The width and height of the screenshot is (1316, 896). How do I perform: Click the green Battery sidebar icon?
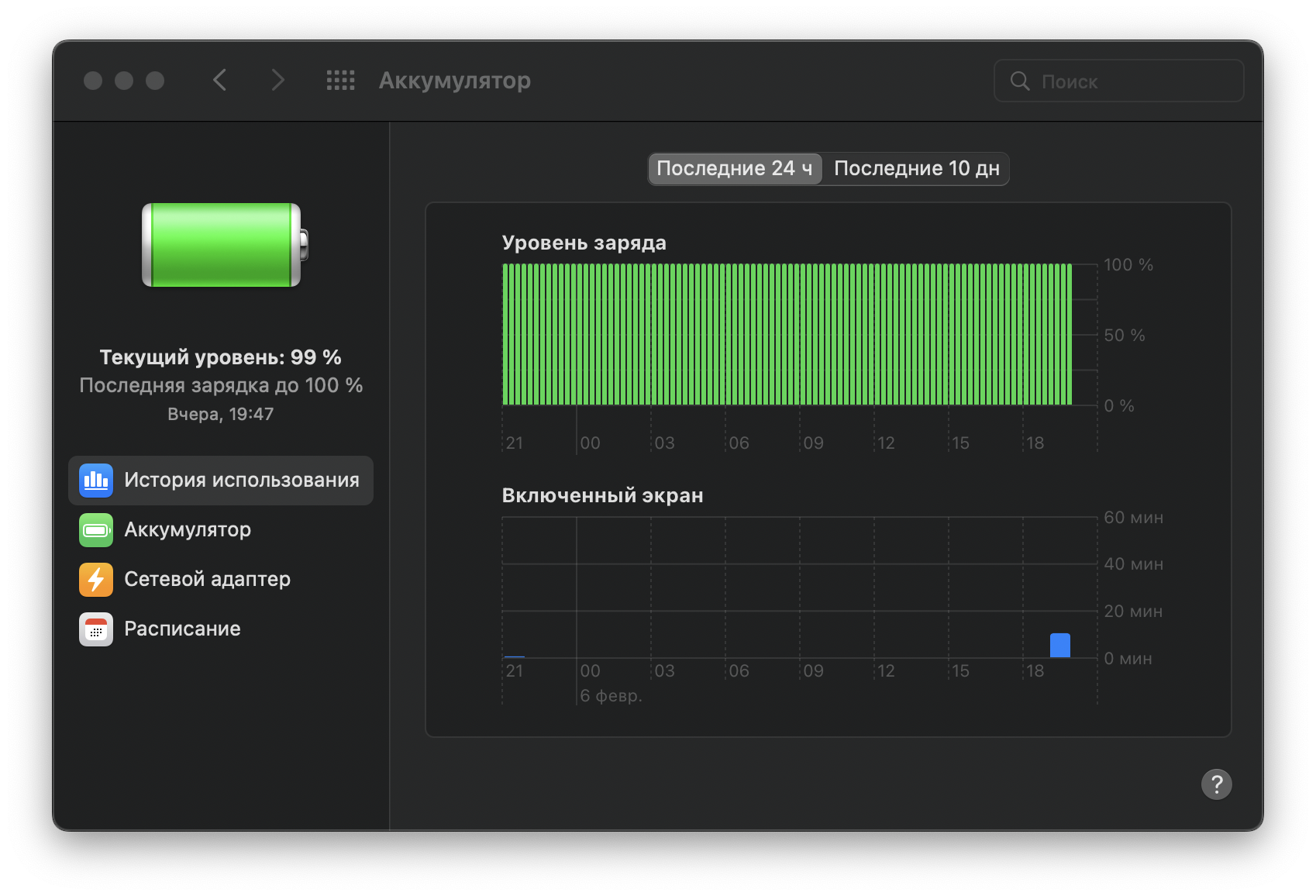96,530
